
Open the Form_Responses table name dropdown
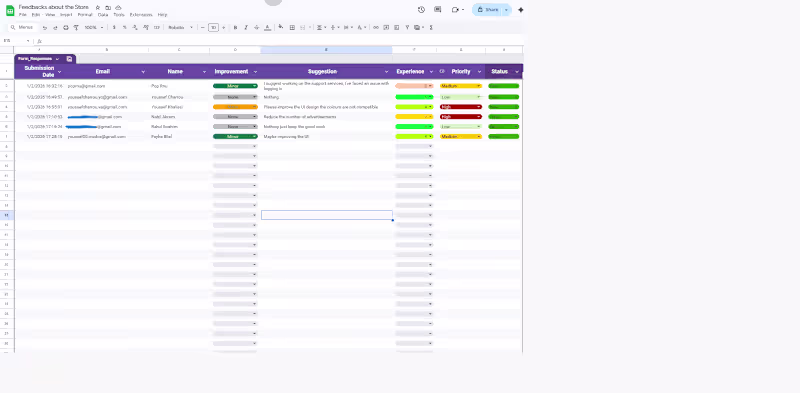57,59
